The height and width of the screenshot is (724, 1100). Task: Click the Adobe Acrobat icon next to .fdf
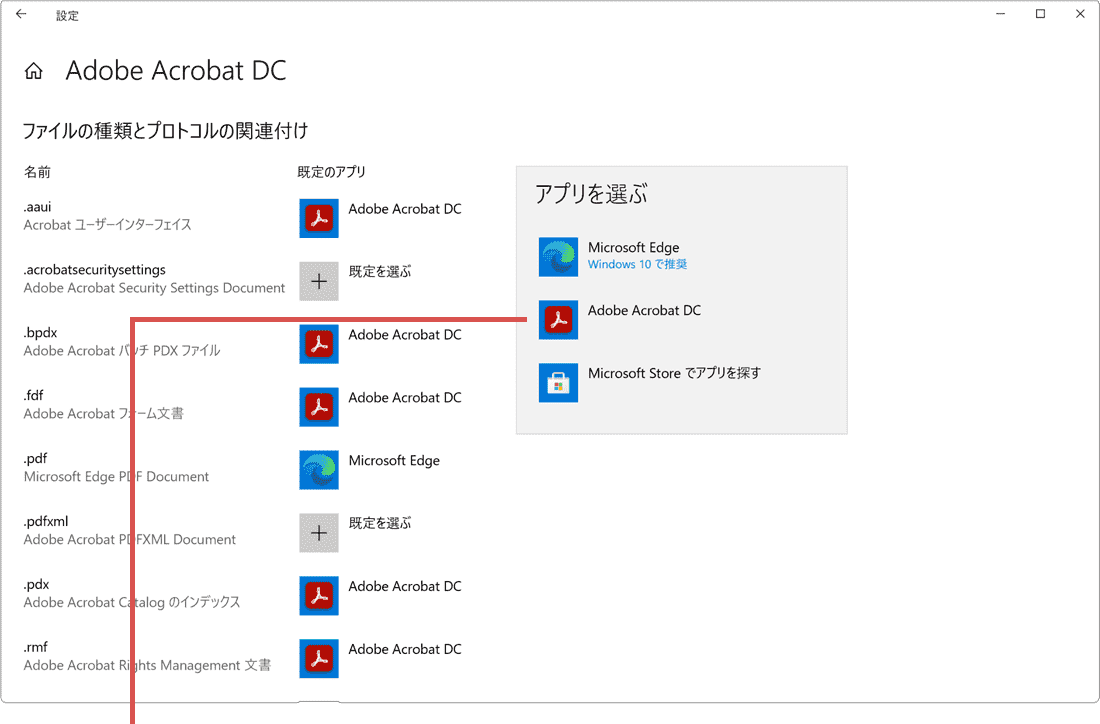click(318, 407)
